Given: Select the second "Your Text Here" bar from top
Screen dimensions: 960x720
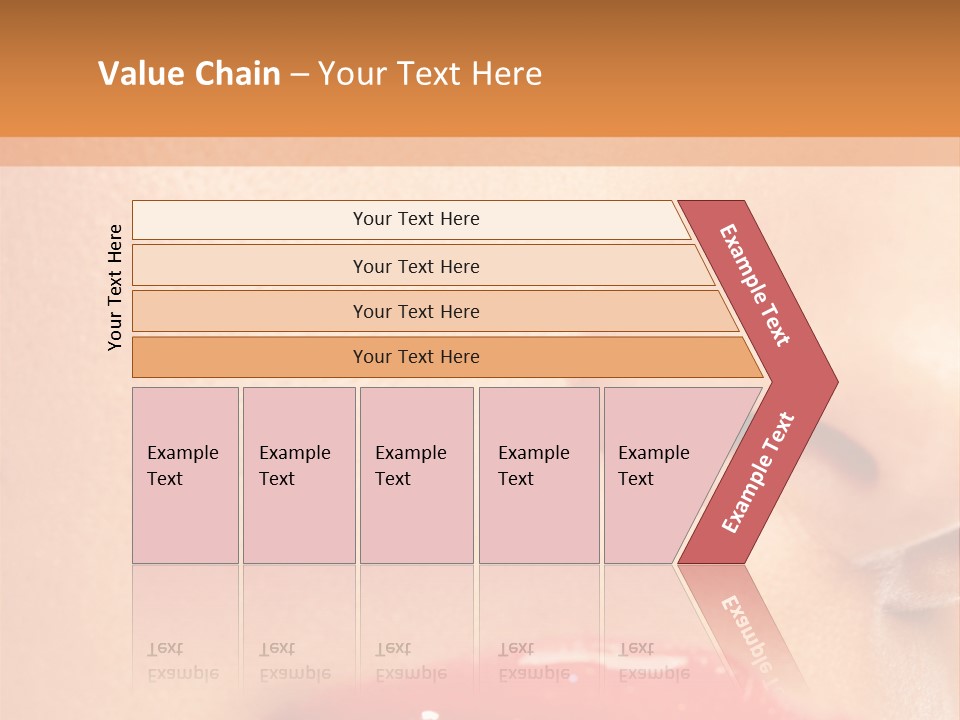Looking at the screenshot, I should [x=415, y=266].
